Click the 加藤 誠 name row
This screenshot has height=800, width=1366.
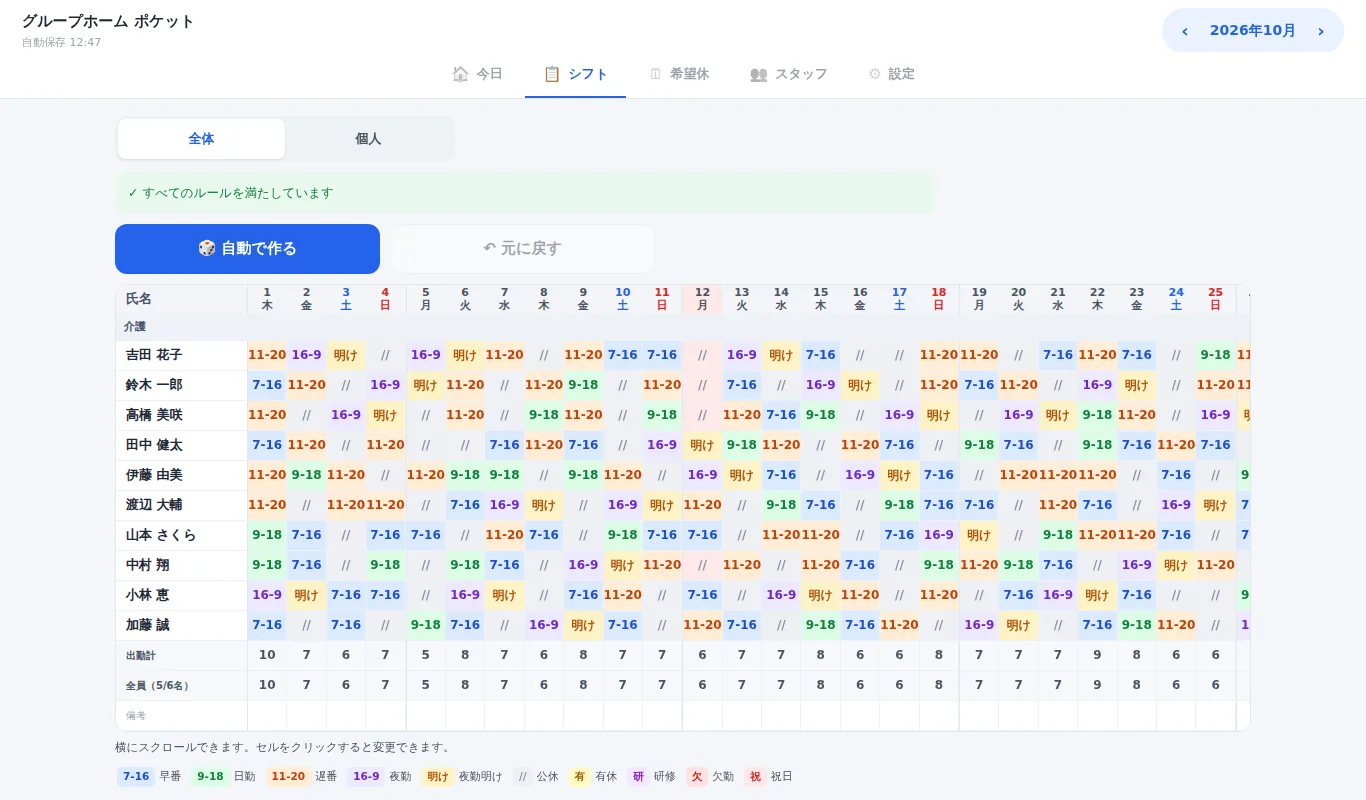pyautogui.click(x=181, y=625)
